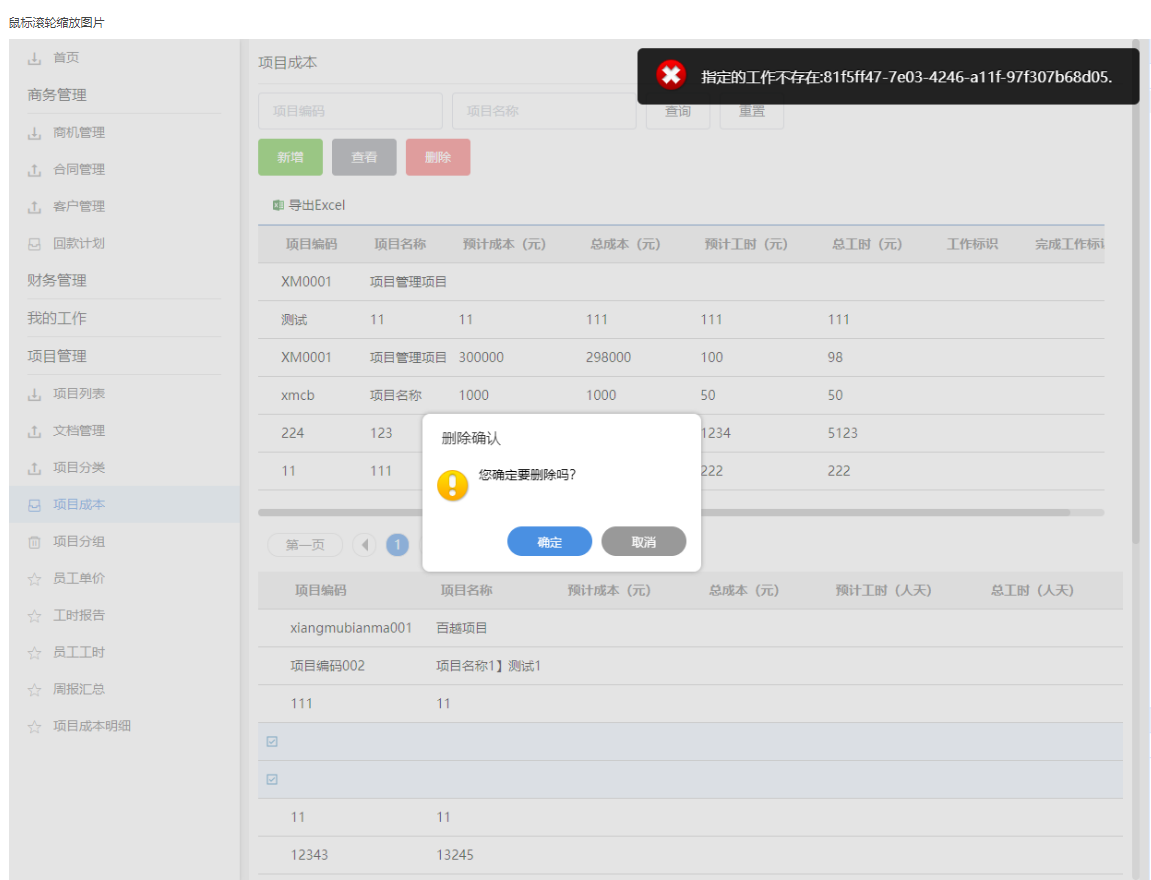
Task: Click the green 新增 button
Action: pos(290,157)
